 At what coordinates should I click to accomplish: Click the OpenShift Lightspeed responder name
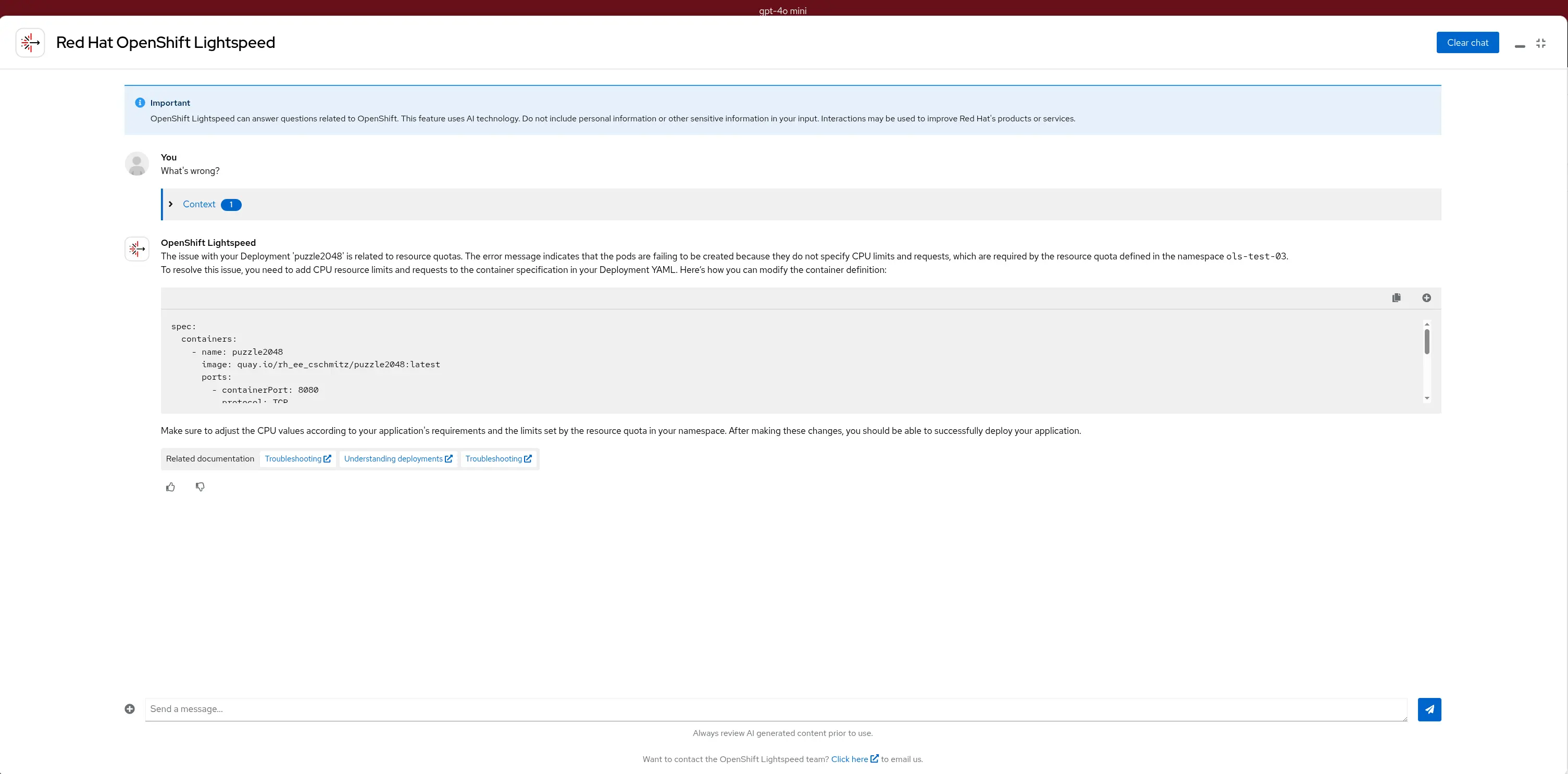(208, 243)
